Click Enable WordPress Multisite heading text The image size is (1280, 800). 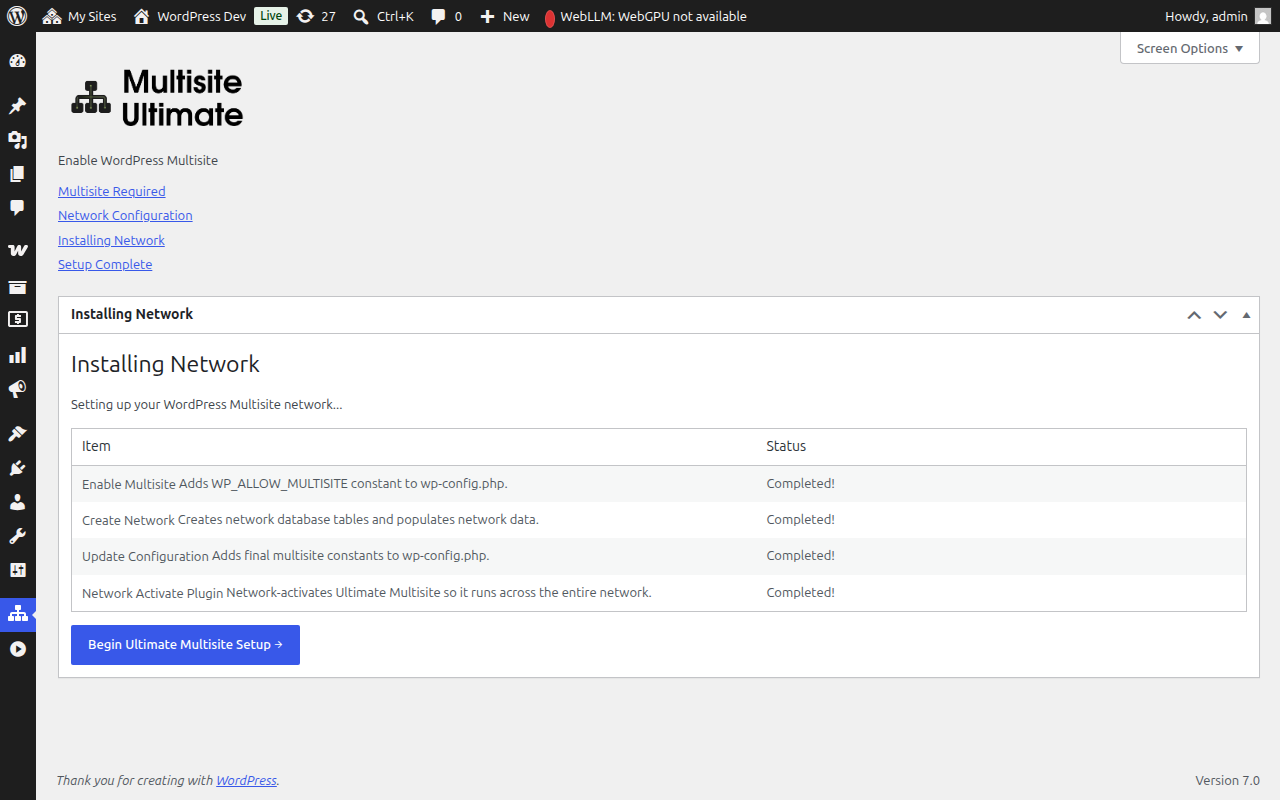(x=138, y=160)
